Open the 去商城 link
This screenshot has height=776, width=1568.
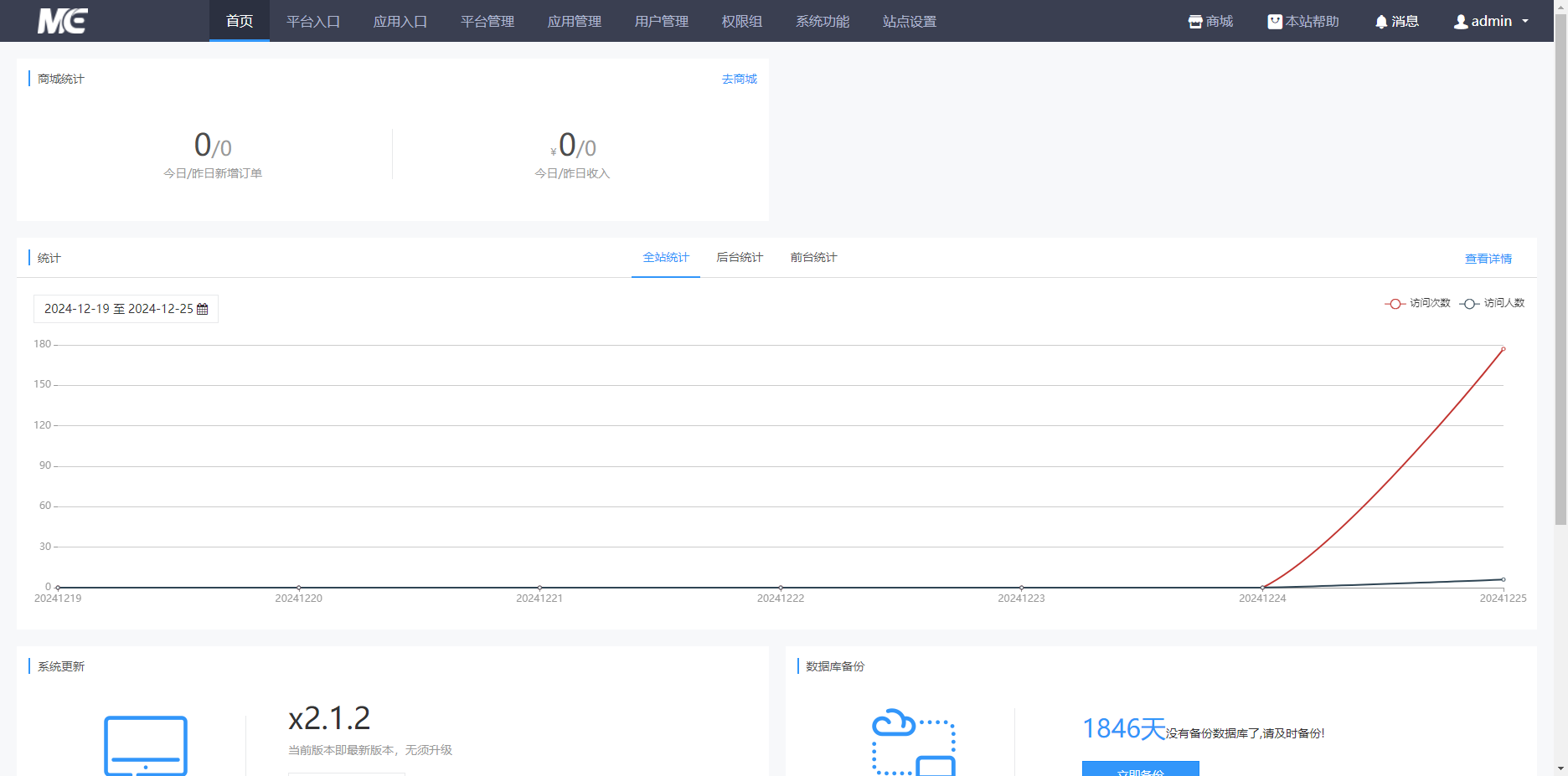coord(739,78)
